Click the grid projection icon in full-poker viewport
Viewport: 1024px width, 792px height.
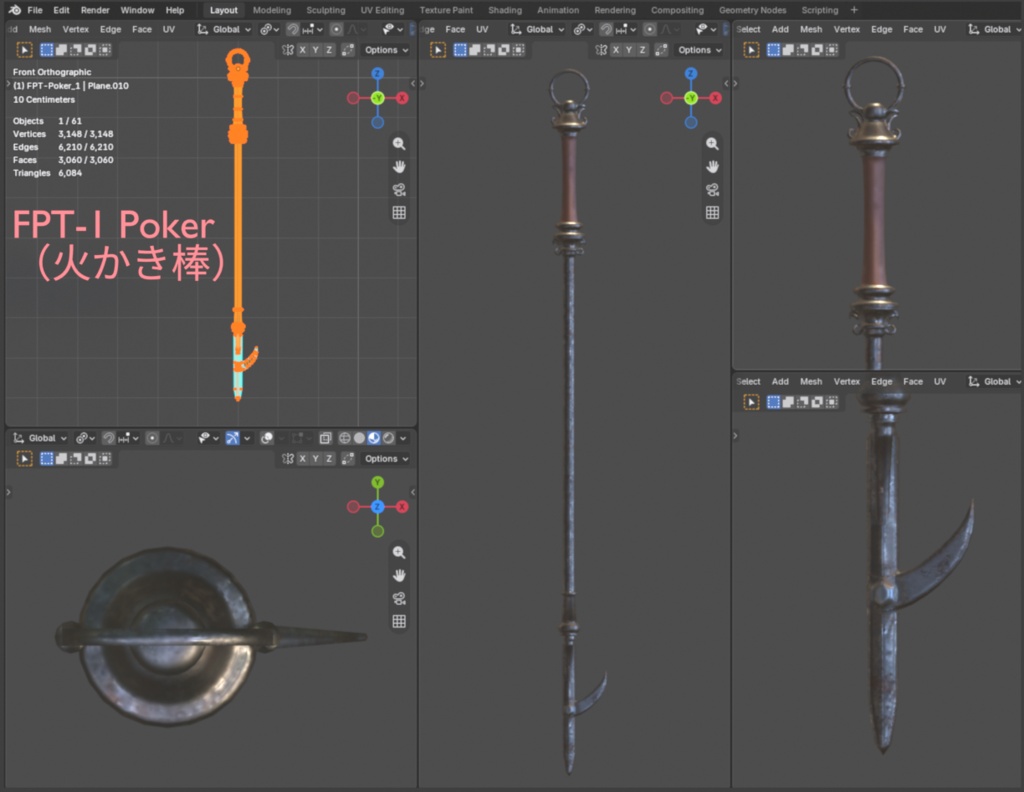(712, 213)
